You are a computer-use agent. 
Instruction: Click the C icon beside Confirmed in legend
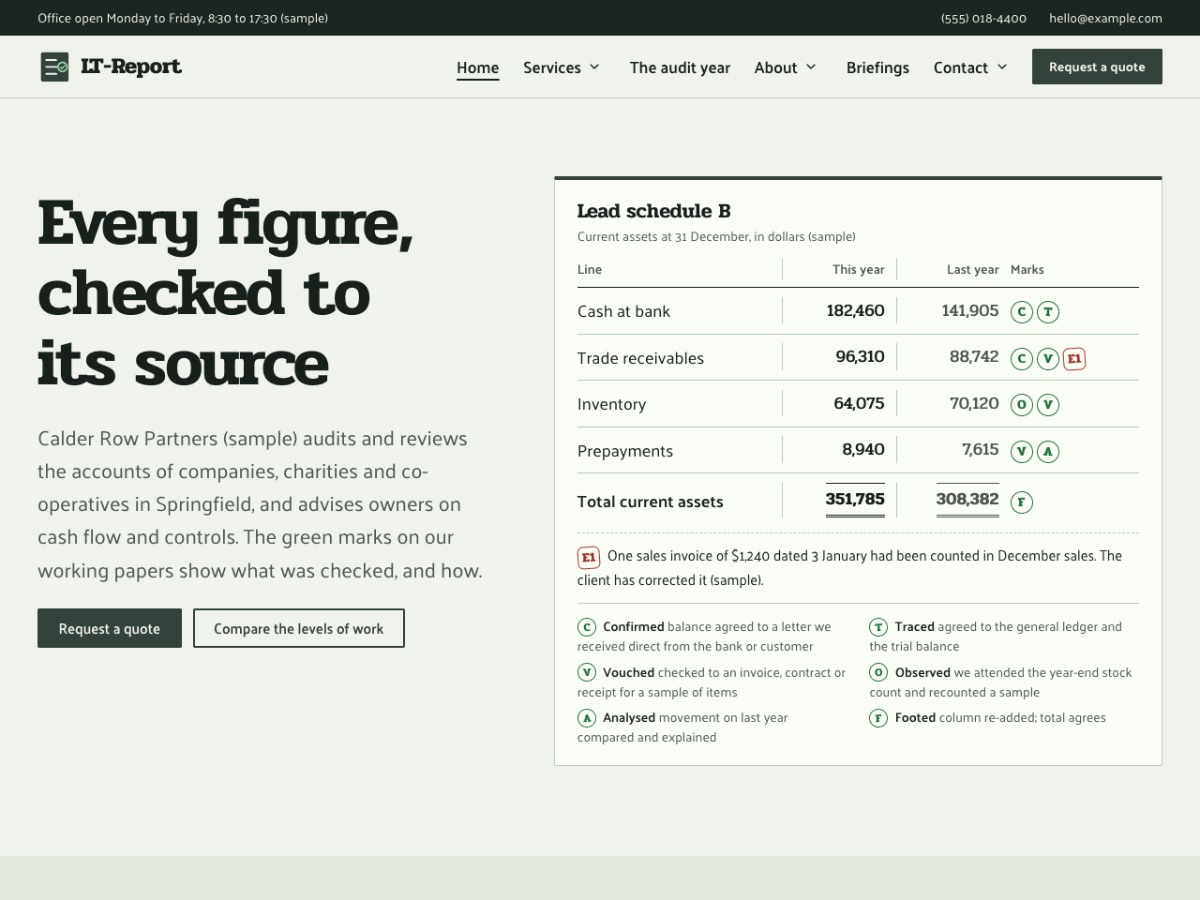(x=587, y=627)
